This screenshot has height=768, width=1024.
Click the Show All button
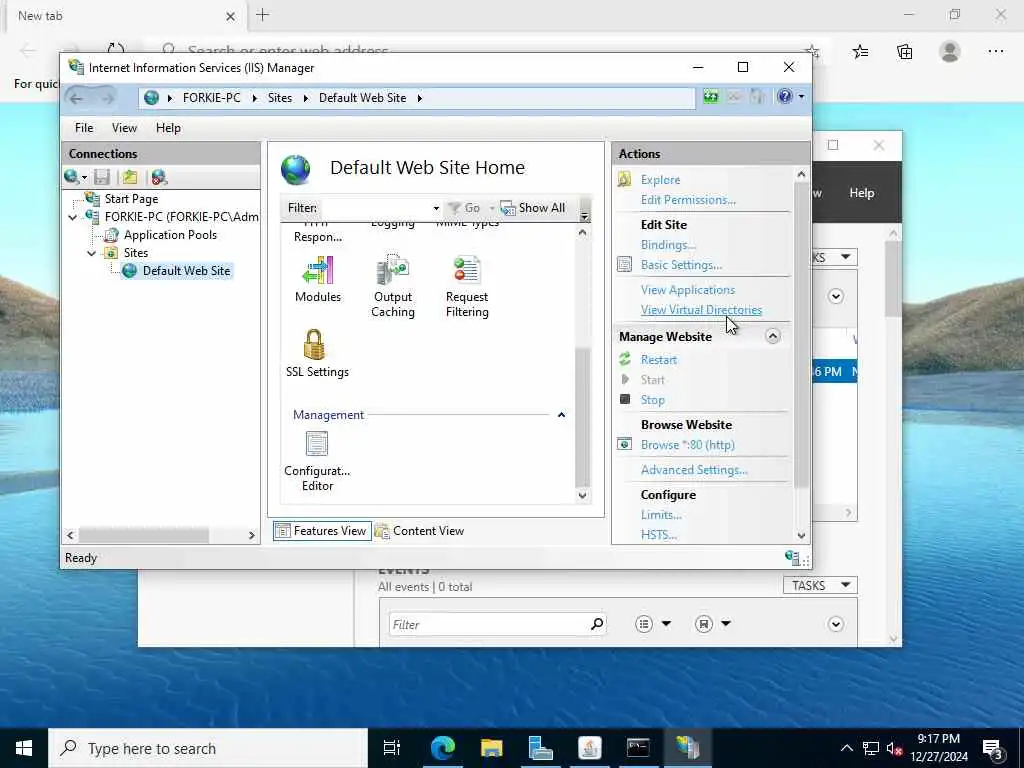click(533, 208)
